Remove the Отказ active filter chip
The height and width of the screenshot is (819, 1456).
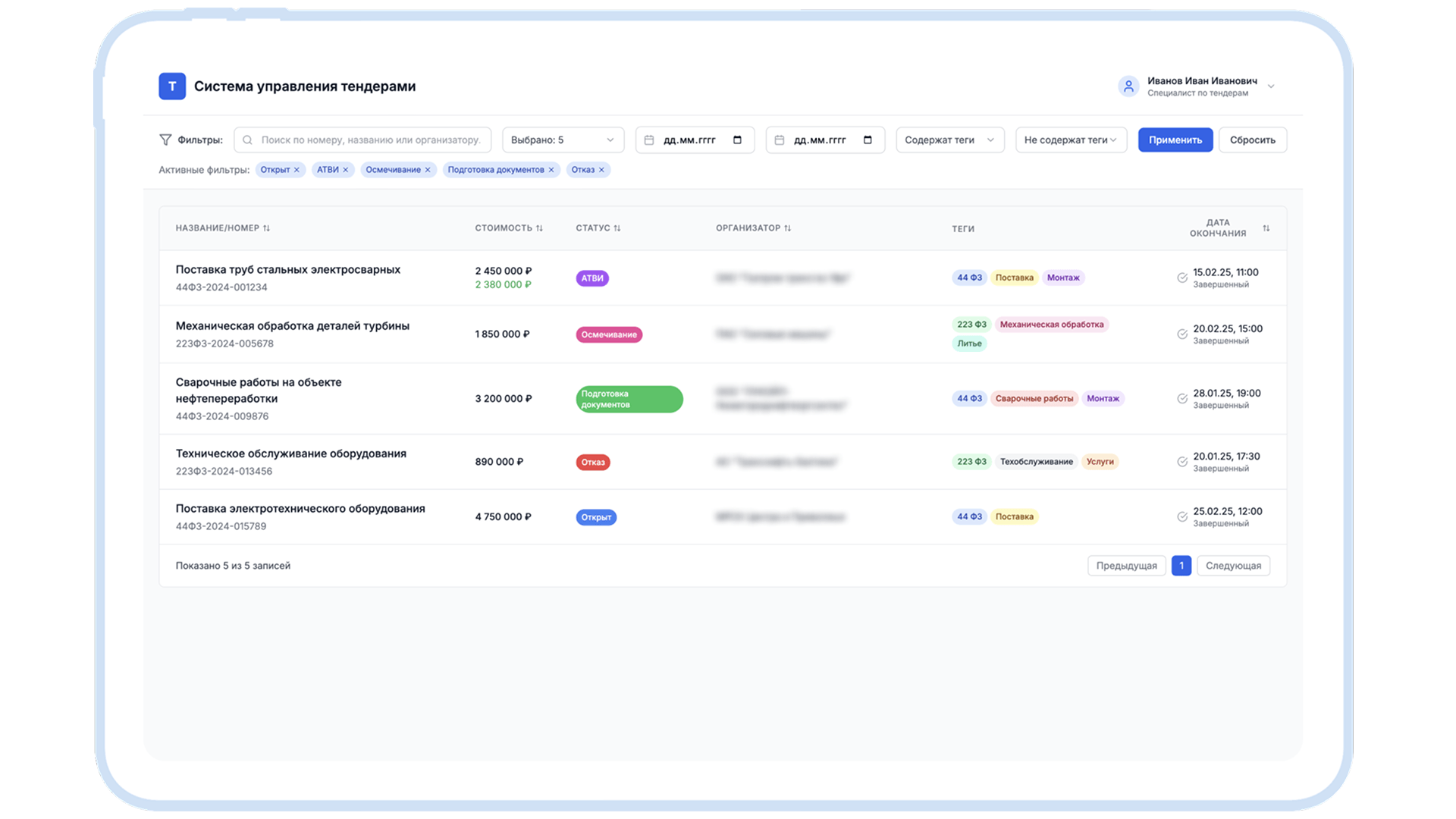(601, 170)
